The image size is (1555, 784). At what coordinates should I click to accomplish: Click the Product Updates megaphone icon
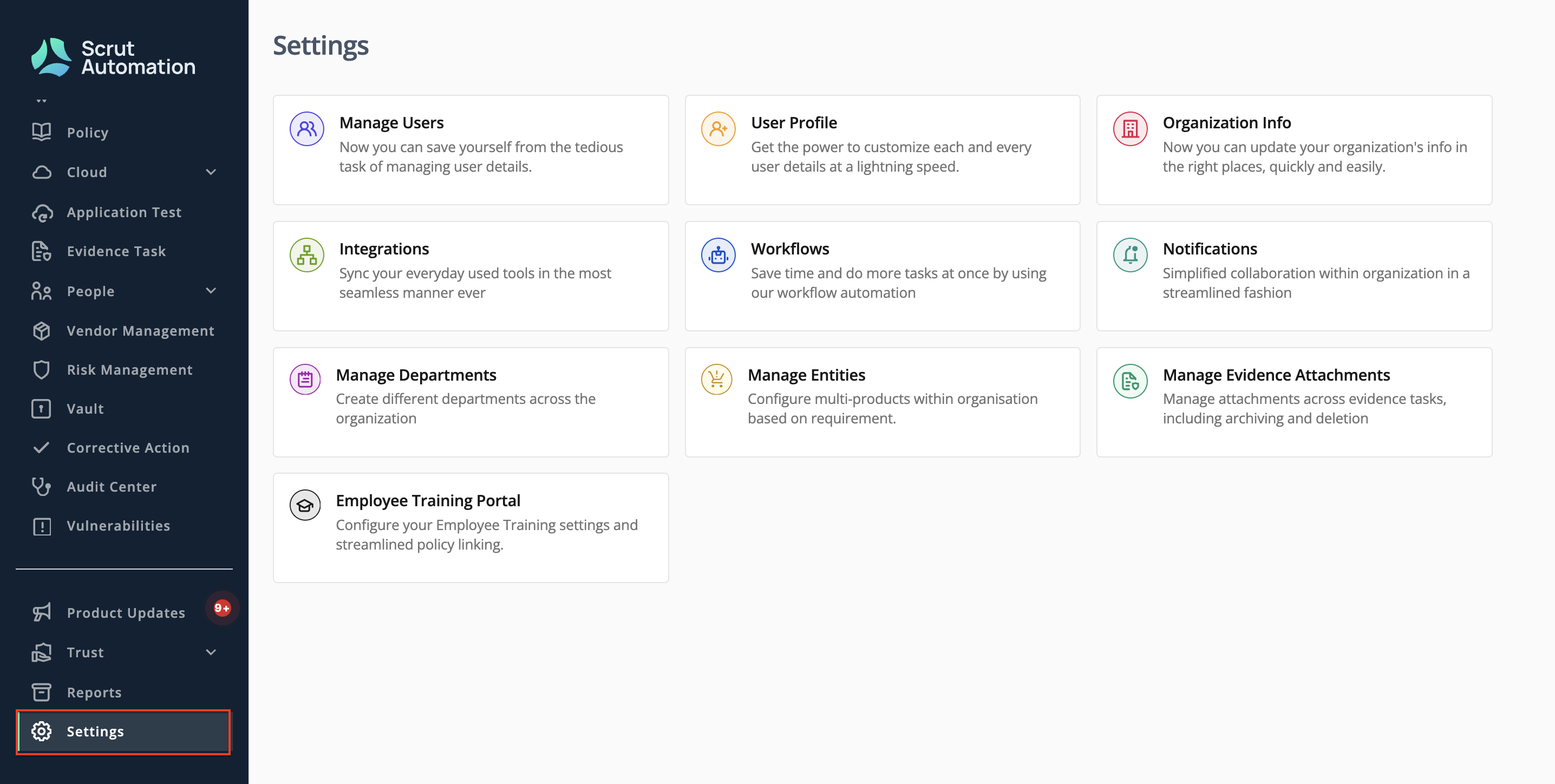tap(42, 612)
